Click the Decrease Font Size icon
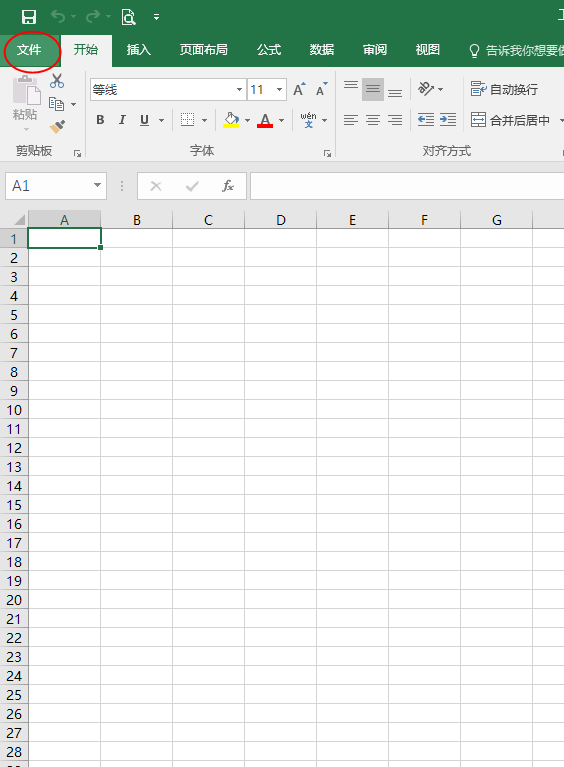 [321, 90]
